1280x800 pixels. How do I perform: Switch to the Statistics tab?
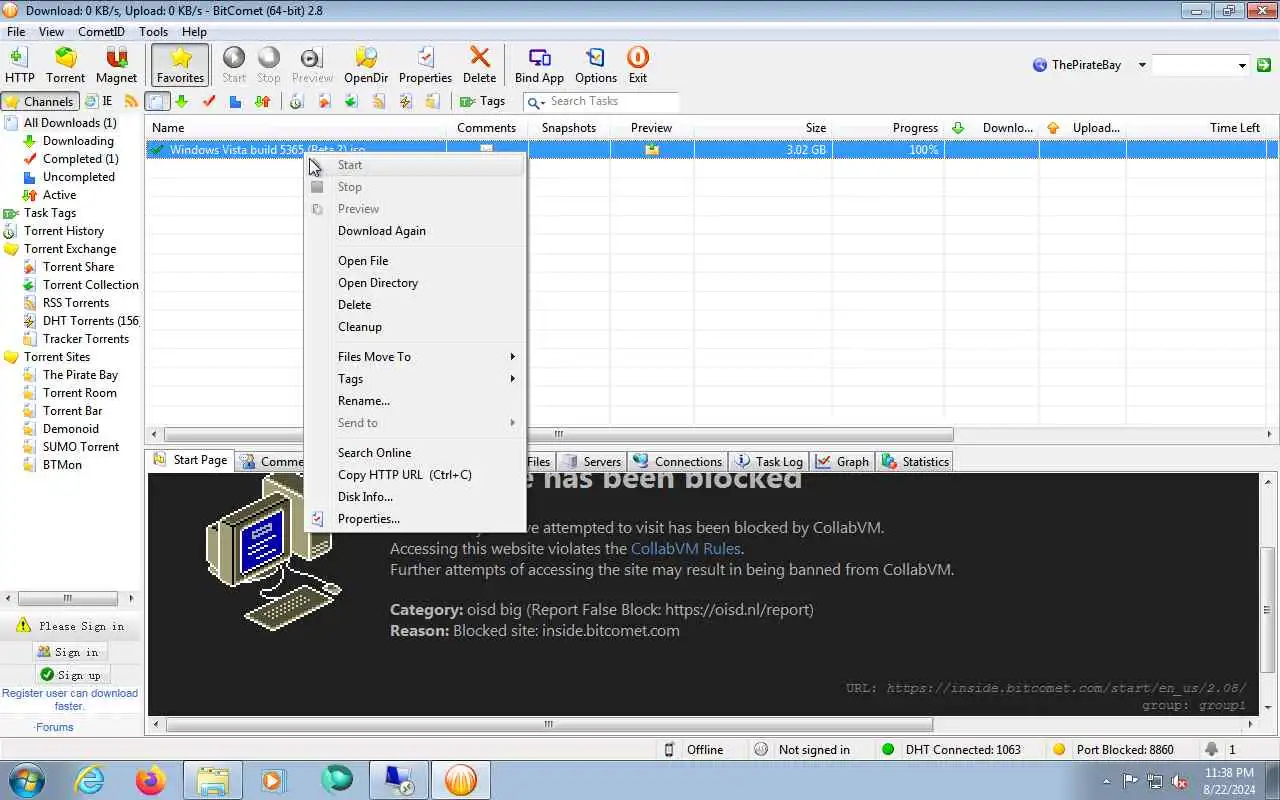[x=916, y=462]
